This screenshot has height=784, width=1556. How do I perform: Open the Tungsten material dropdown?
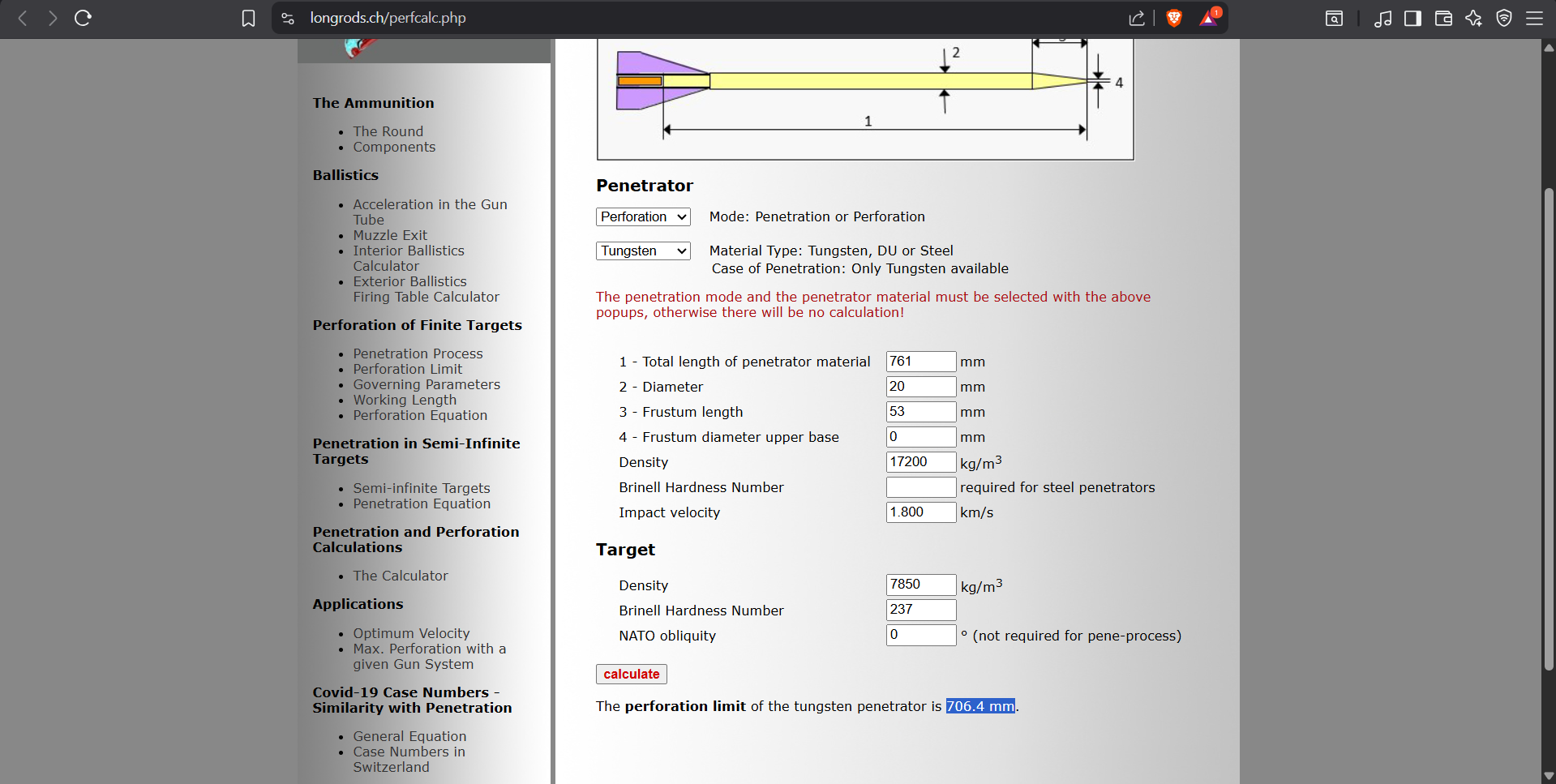(x=643, y=251)
